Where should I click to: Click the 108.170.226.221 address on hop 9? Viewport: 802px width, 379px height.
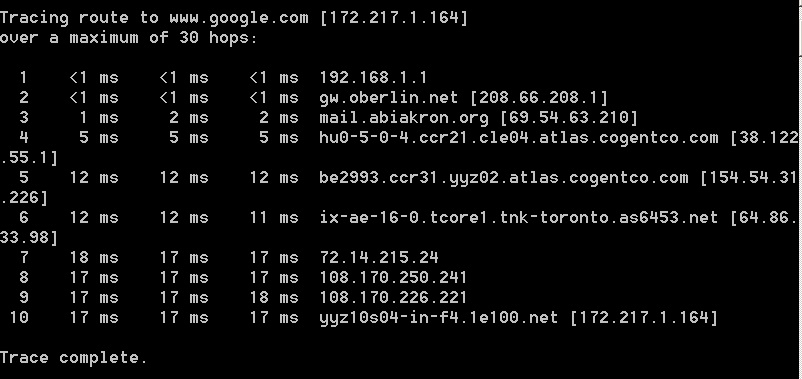(393, 298)
